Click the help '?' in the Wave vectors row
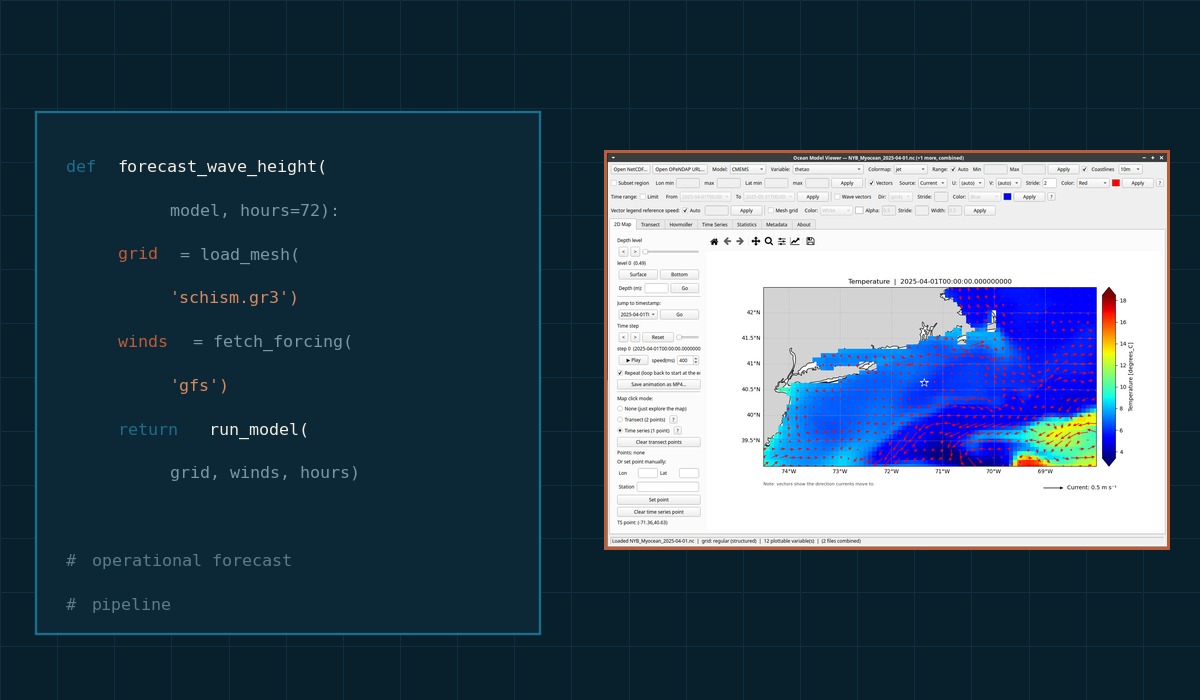 1051,197
